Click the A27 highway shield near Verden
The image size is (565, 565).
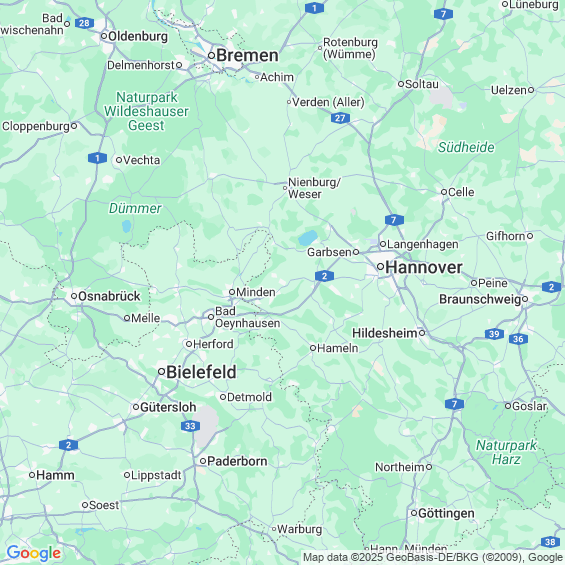pos(340,118)
